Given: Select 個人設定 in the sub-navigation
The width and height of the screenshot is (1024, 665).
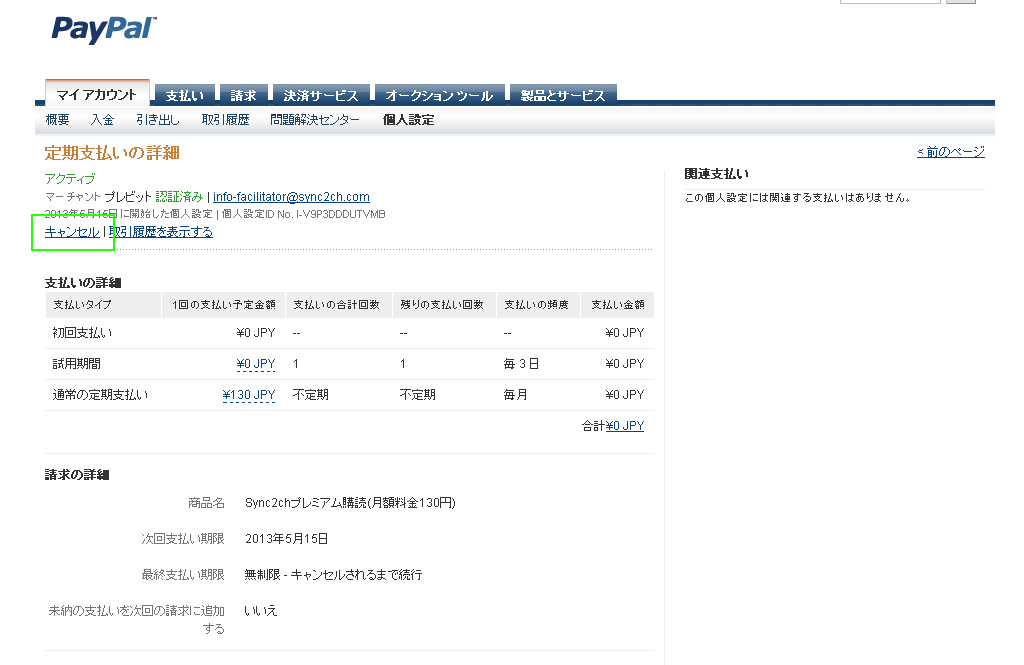Looking at the screenshot, I should tap(408, 120).
